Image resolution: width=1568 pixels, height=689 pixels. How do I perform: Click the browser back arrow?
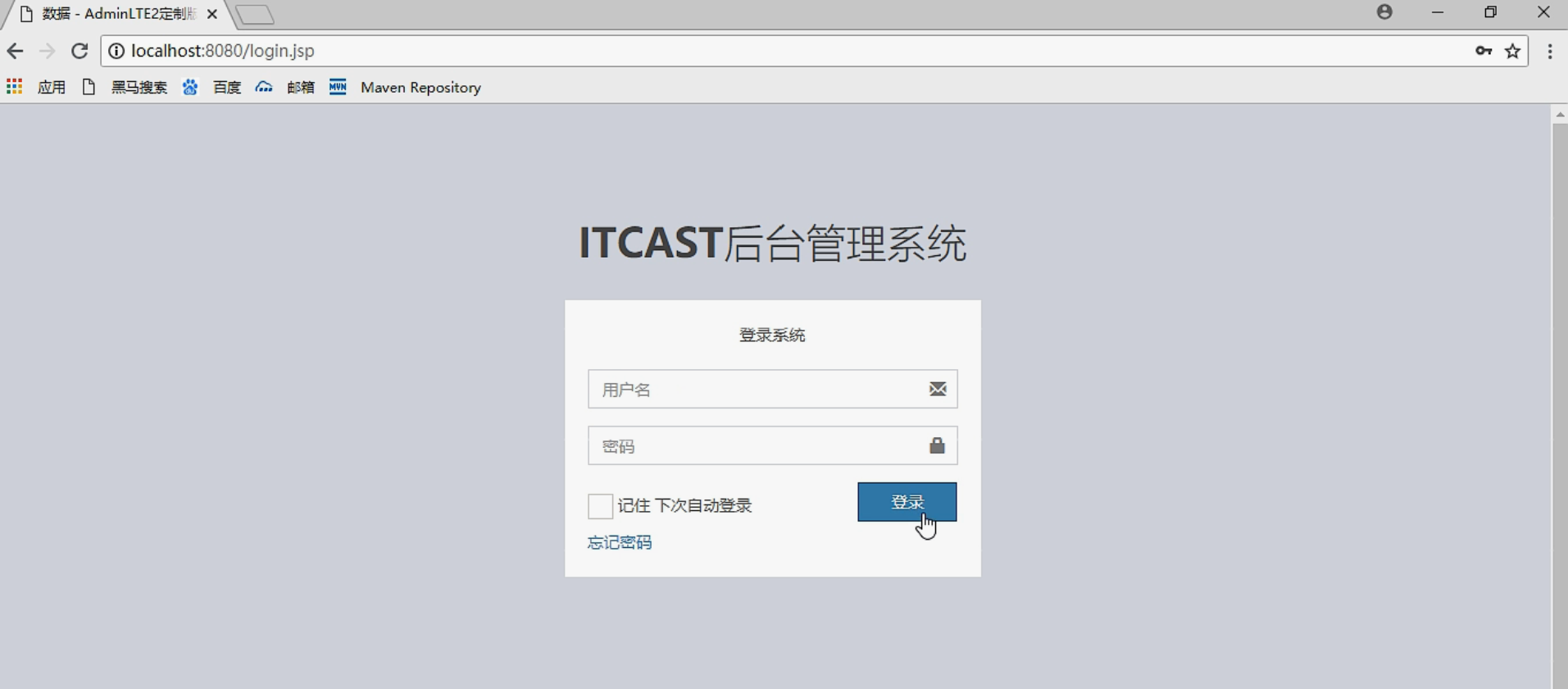[15, 51]
